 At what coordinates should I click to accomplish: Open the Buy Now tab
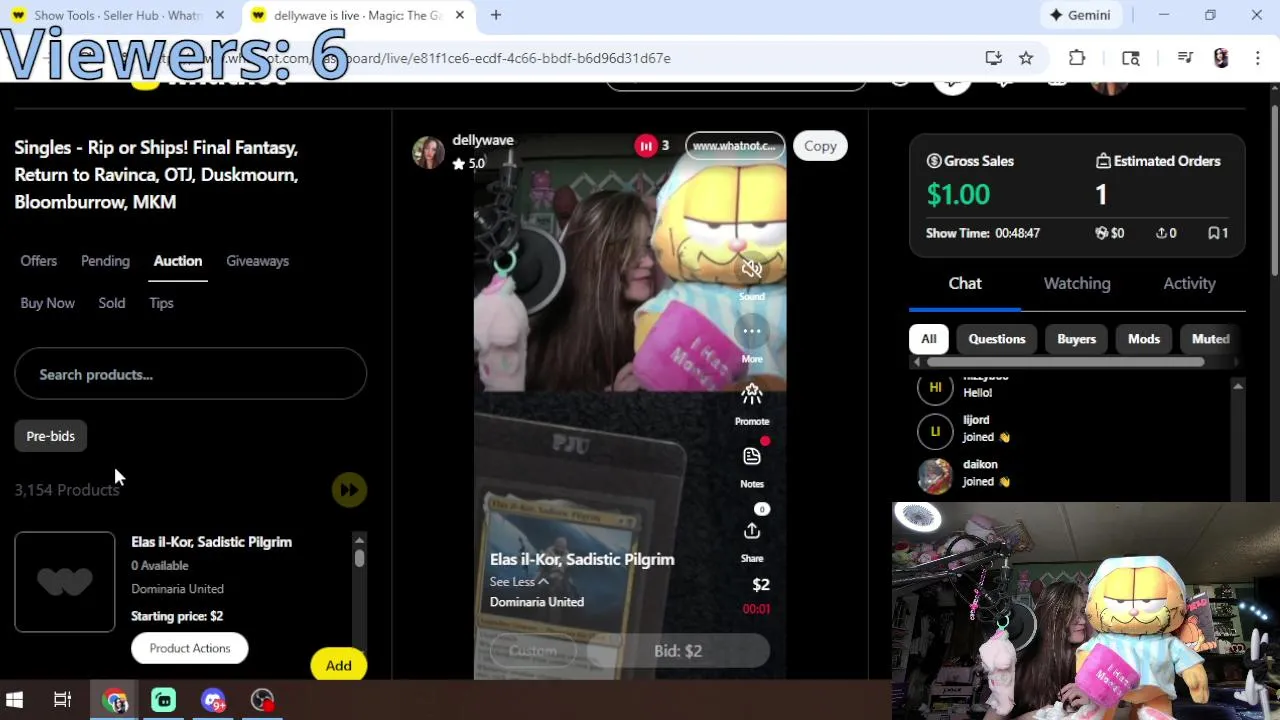(x=47, y=303)
